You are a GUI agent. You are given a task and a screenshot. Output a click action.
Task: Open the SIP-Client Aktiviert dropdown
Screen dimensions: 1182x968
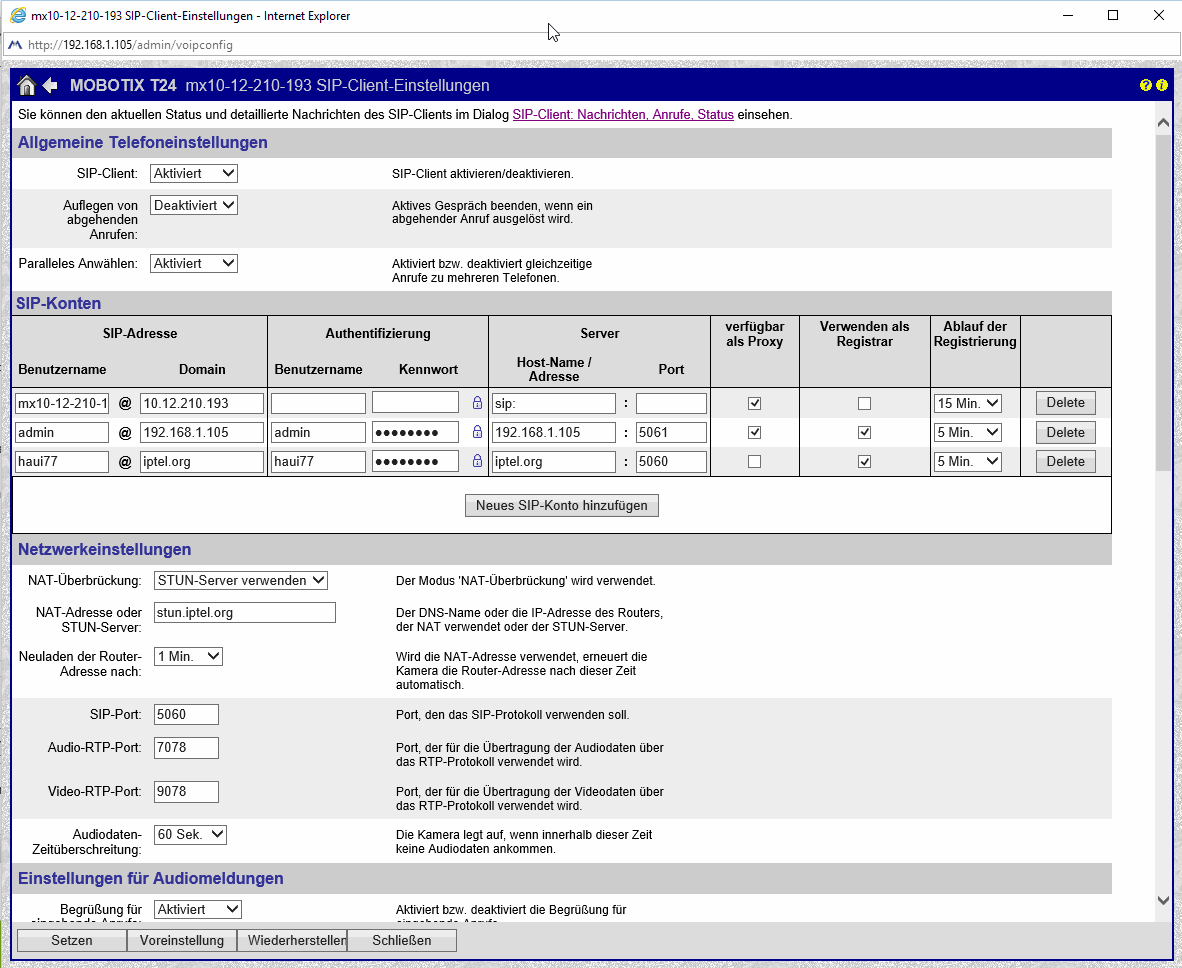194,174
